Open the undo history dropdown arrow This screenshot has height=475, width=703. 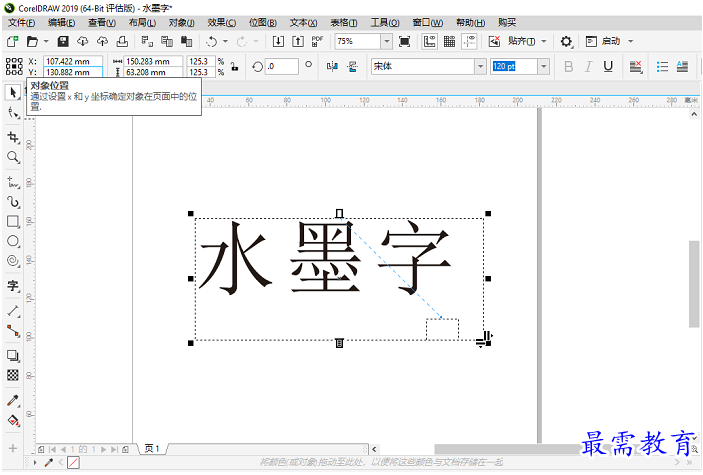[x=226, y=41]
